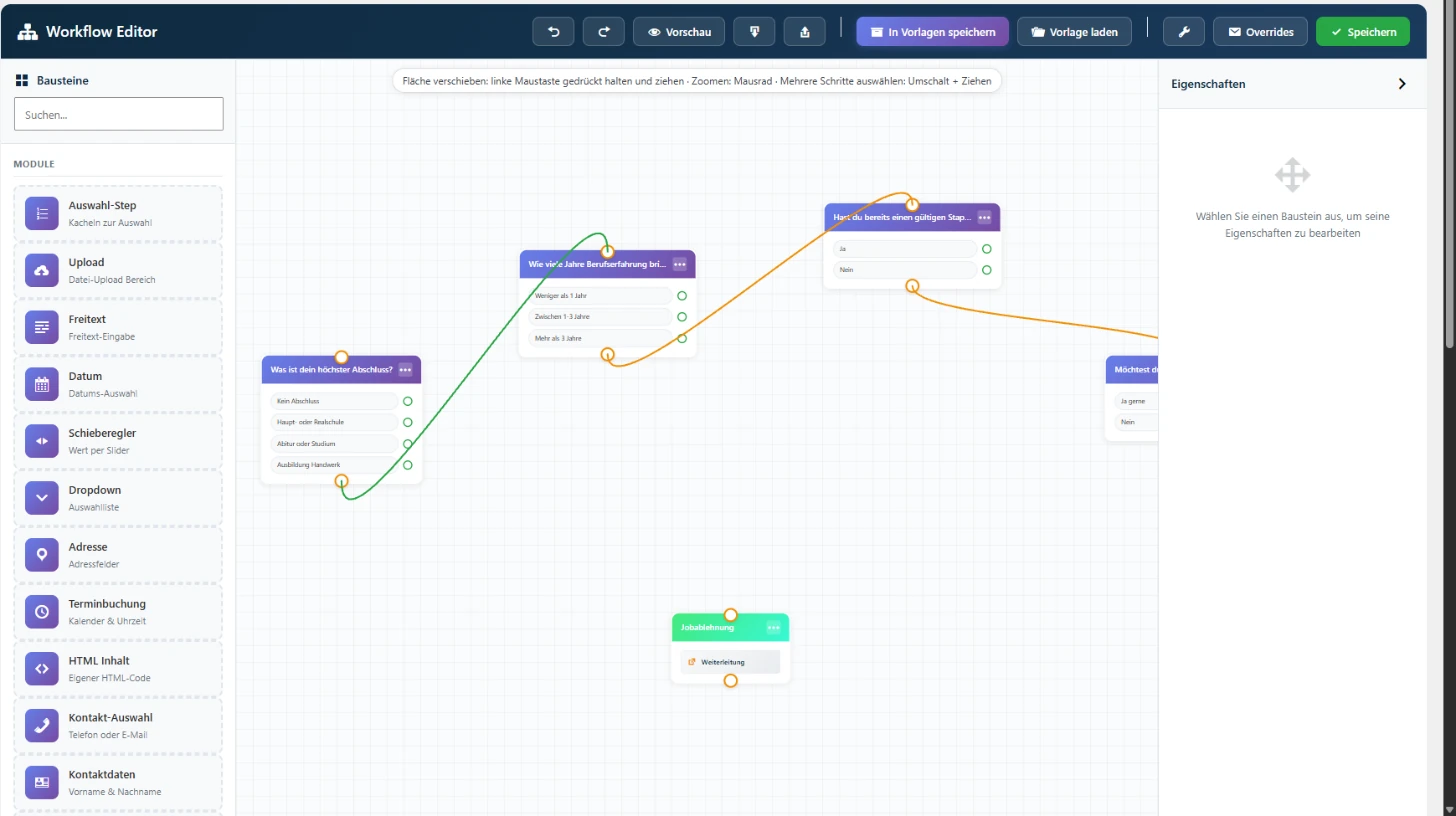Viewport: 1456px width, 816px height.
Task: Open the three-dot menu on 'Was ist dein höchster Abschluss?'
Action: [x=405, y=369]
